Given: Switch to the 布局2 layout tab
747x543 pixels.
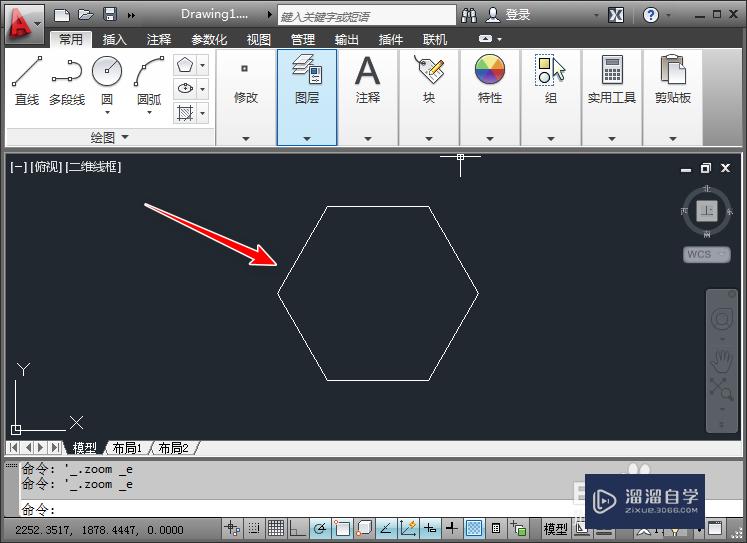Looking at the screenshot, I should click(x=173, y=448).
